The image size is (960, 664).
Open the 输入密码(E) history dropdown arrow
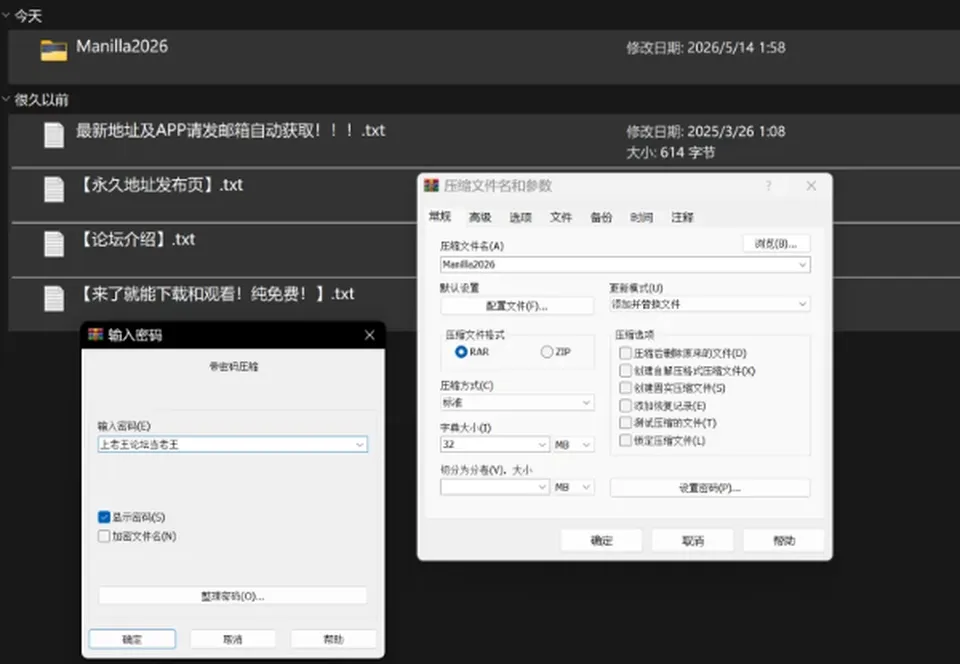(360, 444)
